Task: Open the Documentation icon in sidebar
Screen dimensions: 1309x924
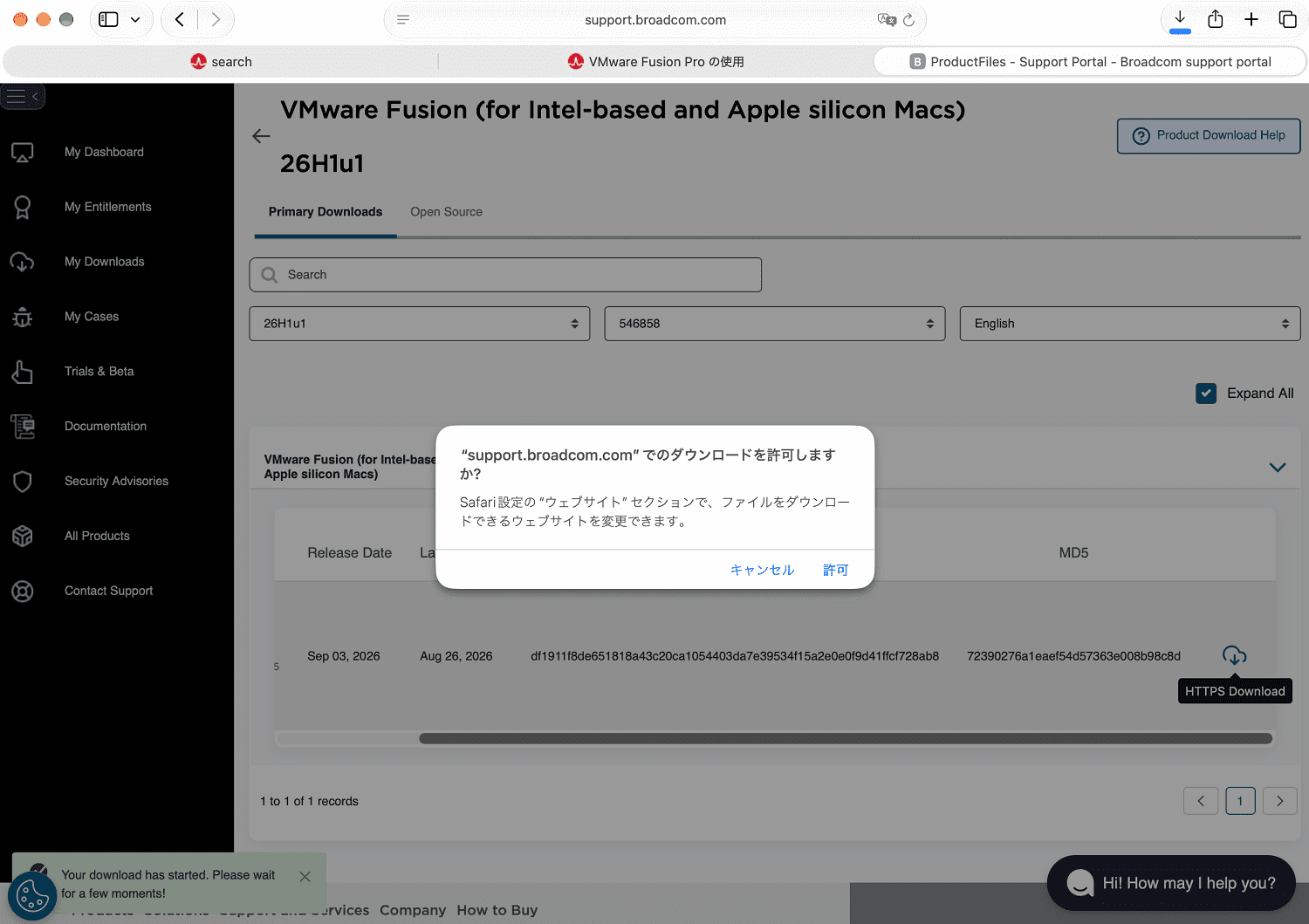Action: coord(23,427)
